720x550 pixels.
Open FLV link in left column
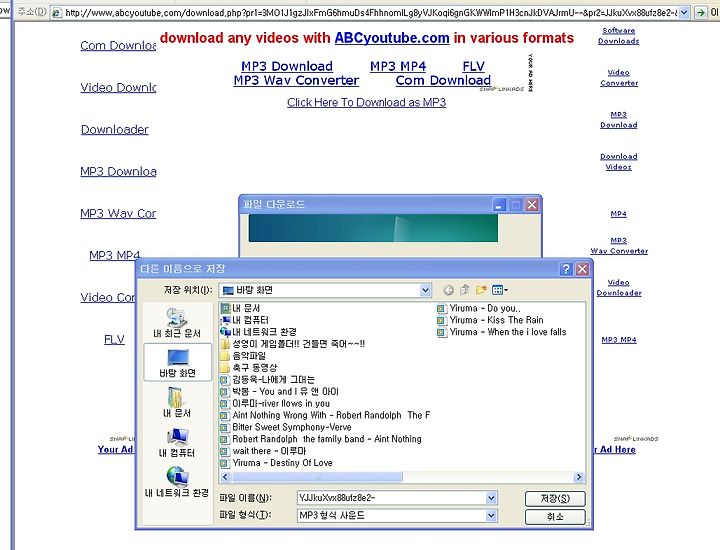(114, 339)
